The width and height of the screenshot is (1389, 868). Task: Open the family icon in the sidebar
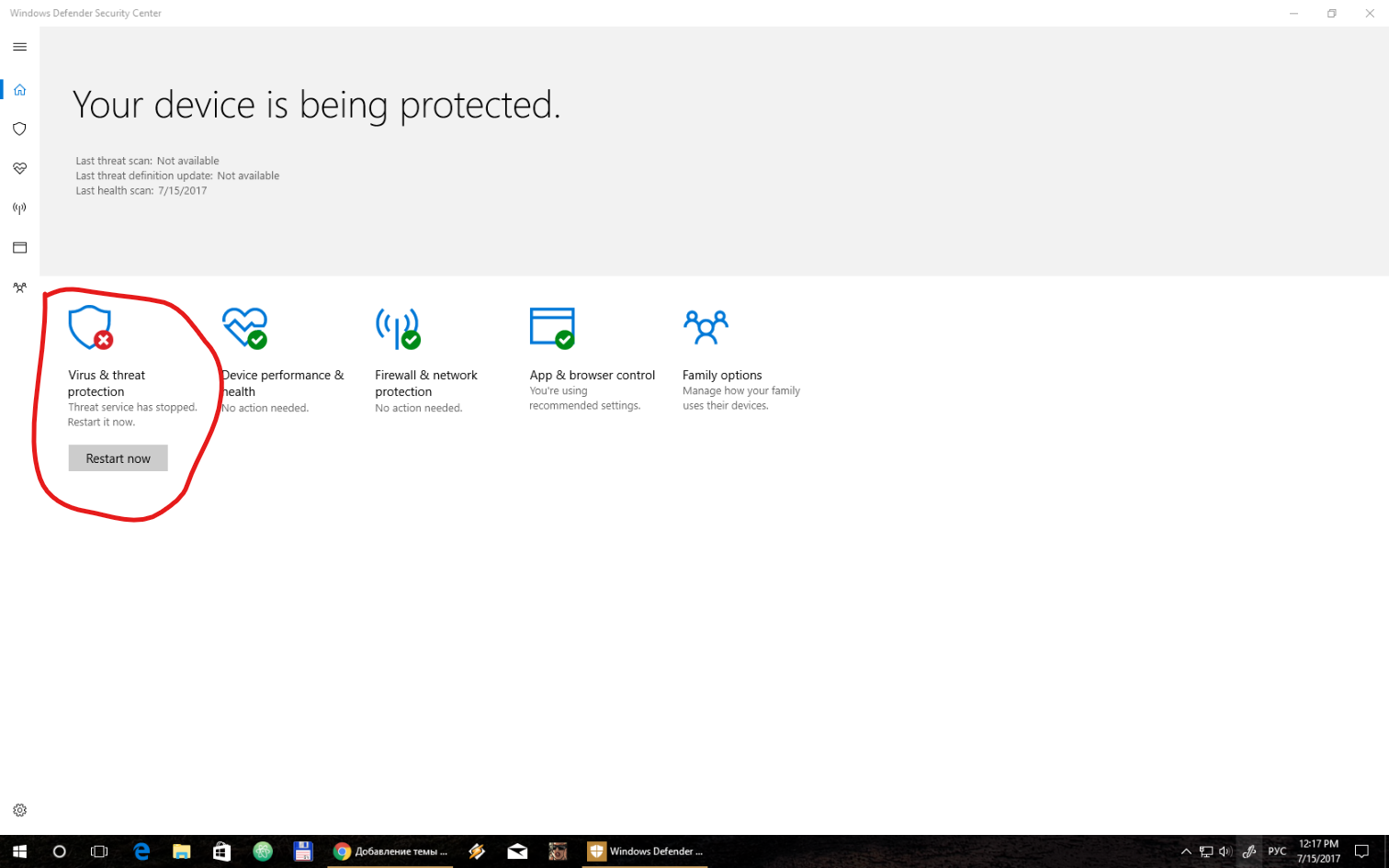(x=19, y=287)
